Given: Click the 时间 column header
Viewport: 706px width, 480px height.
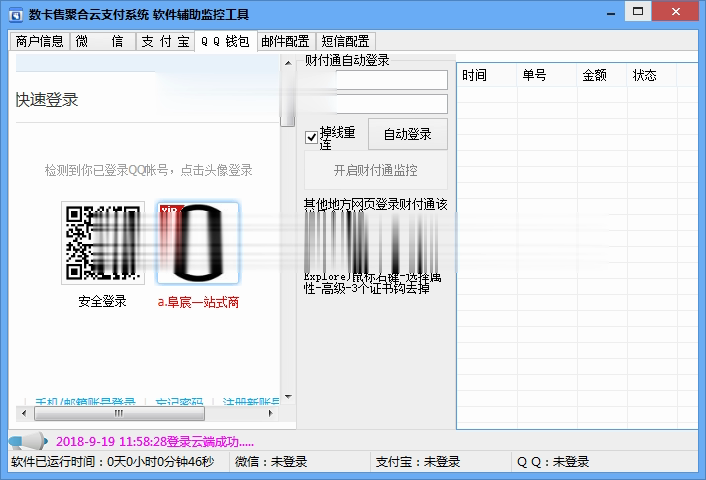Looking at the screenshot, I should pyautogui.click(x=487, y=75).
